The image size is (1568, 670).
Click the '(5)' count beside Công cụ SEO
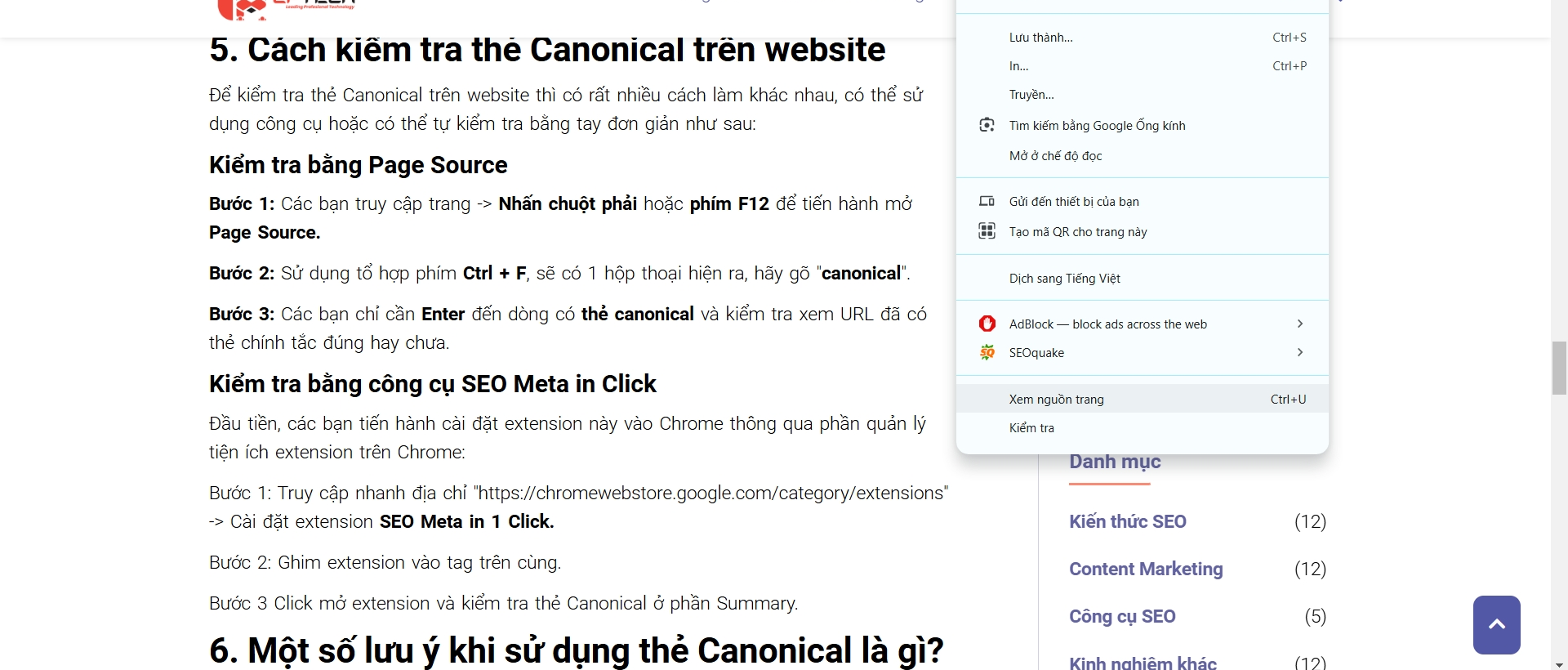(1315, 616)
